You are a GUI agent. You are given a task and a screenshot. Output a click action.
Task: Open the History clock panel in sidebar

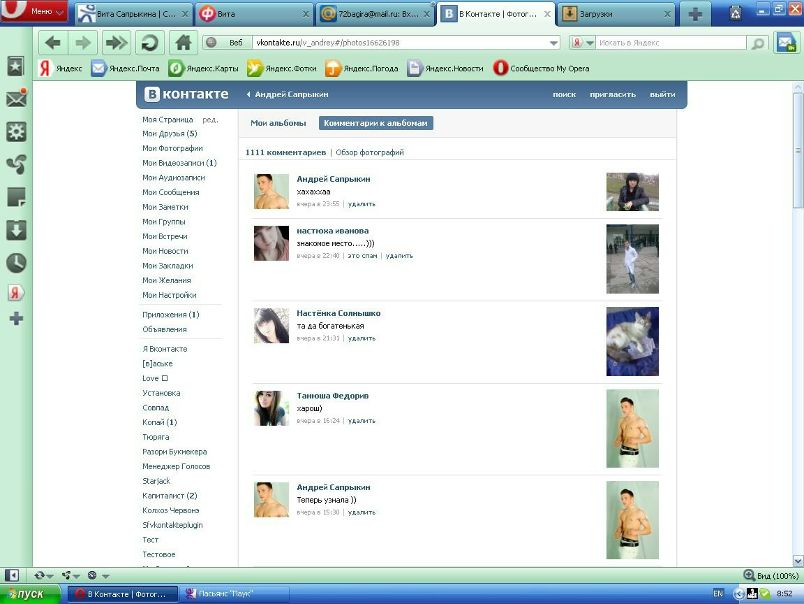click(16, 262)
